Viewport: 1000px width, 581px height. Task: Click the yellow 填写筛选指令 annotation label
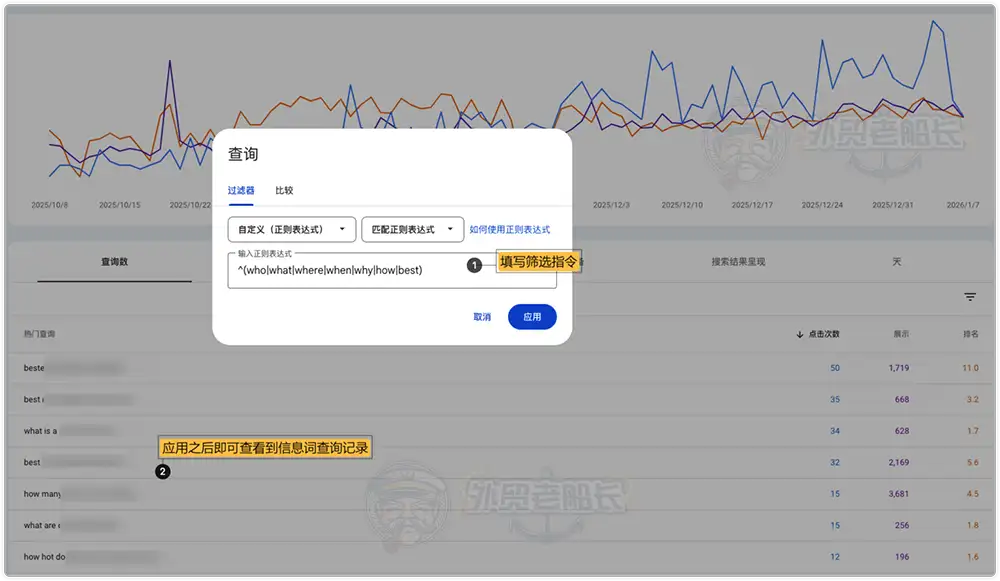(x=539, y=264)
